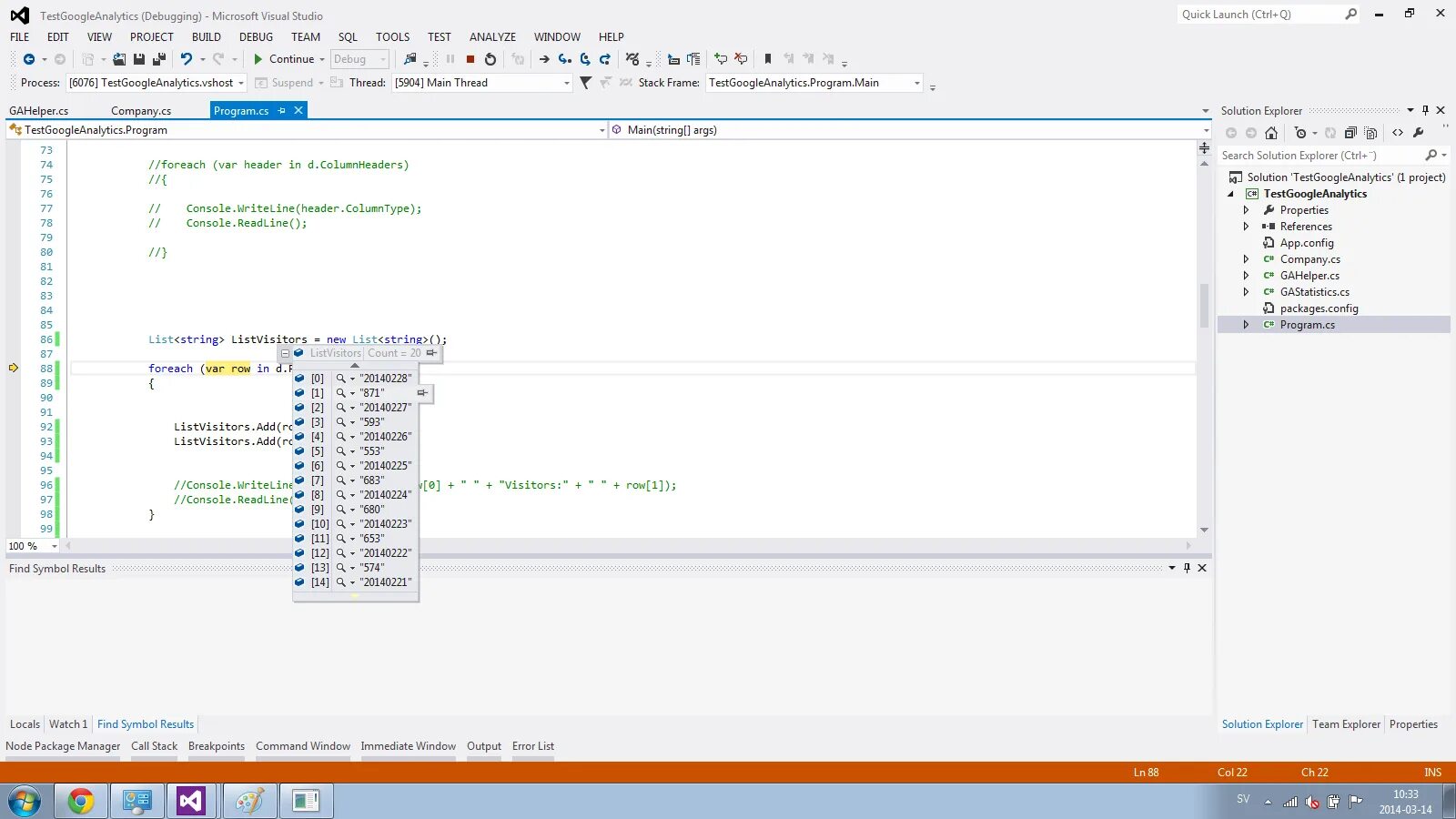Viewport: 1456px width, 819px height.
Task: Click the editor vertical scrollbar thumb
Action: (x=1204, y=306)
